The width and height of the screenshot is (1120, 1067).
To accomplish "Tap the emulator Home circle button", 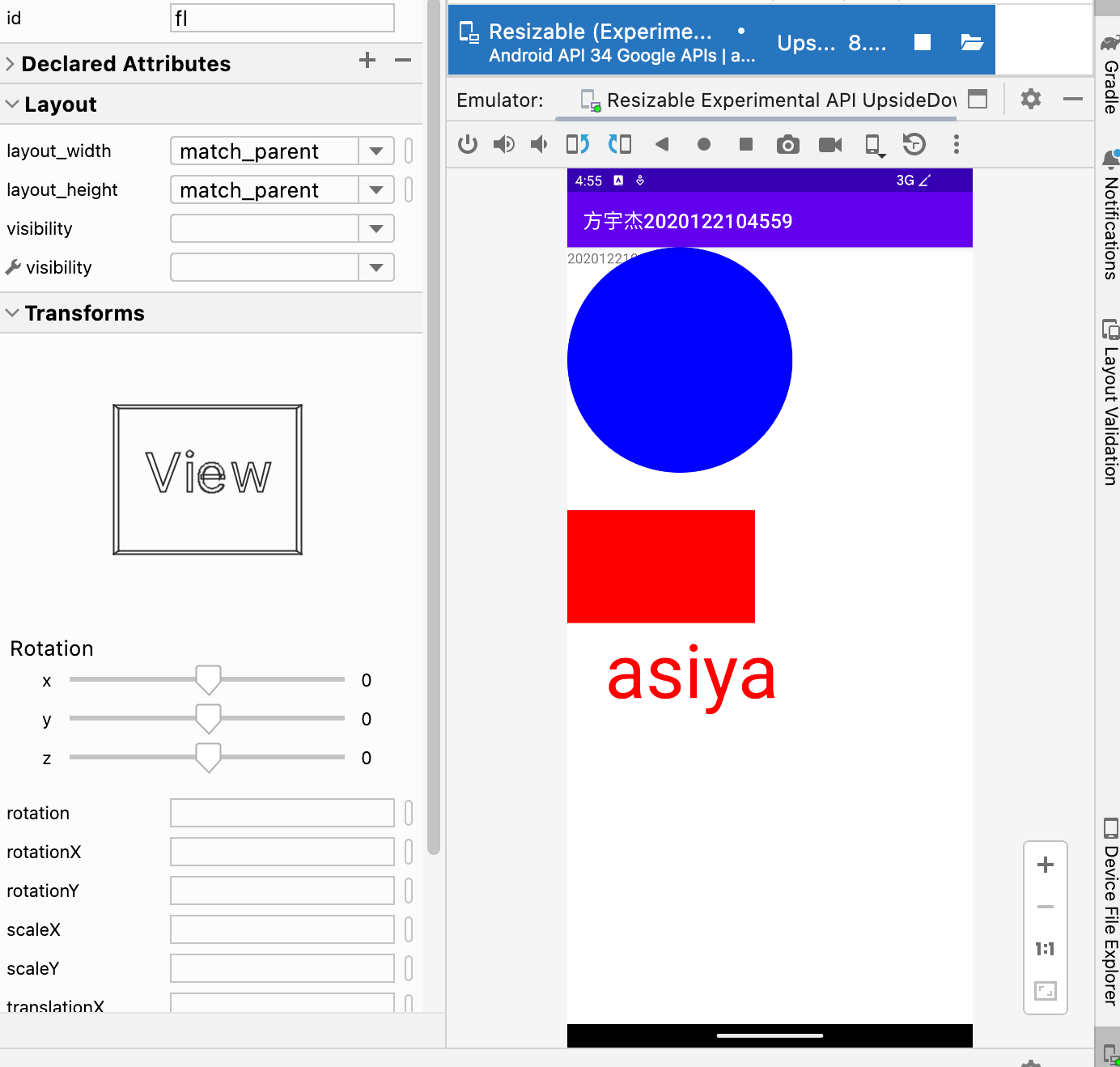I will click(704, 144).
